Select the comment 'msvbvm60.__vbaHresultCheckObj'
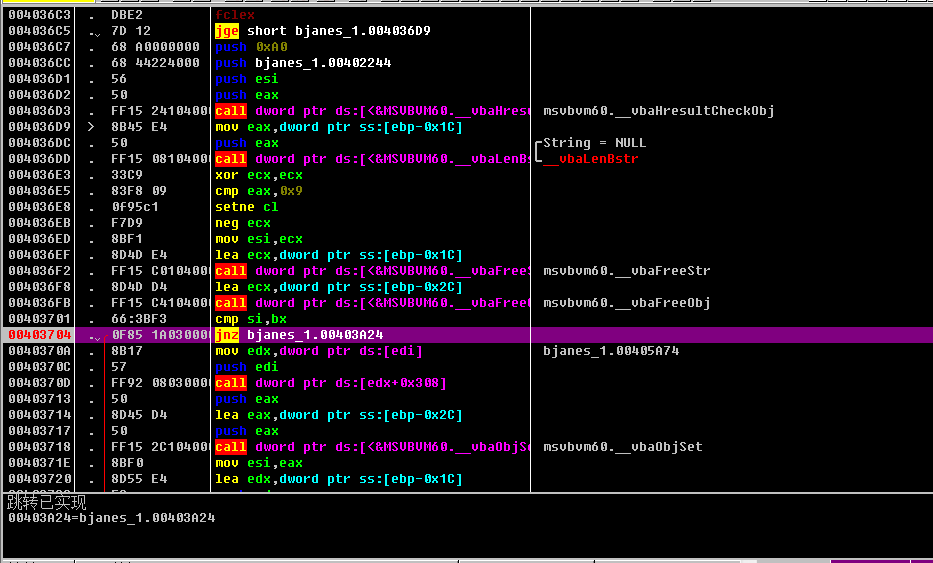 click(659, 111)
